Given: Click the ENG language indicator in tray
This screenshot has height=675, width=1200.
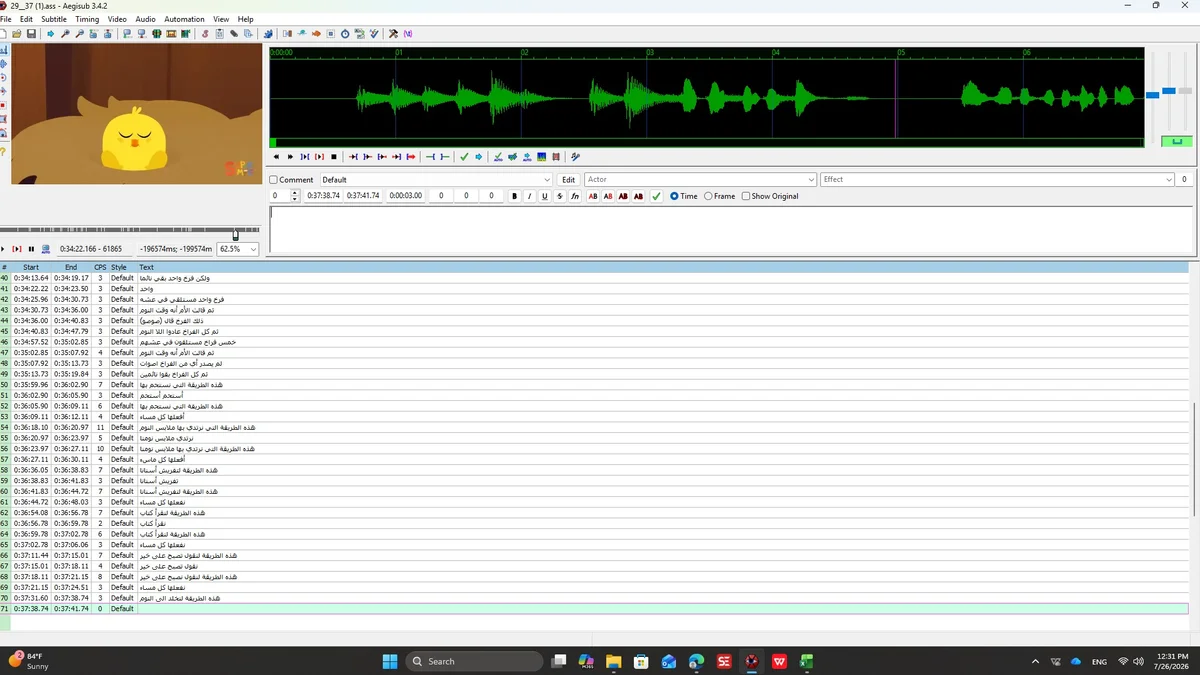Looking at the screenshot, I should click(x=1099, y=662).
